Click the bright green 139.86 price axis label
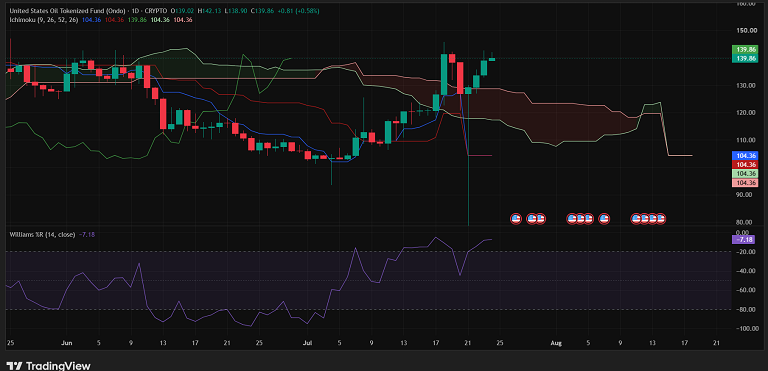This screenshot has height=371, width=768. (744, 49)
